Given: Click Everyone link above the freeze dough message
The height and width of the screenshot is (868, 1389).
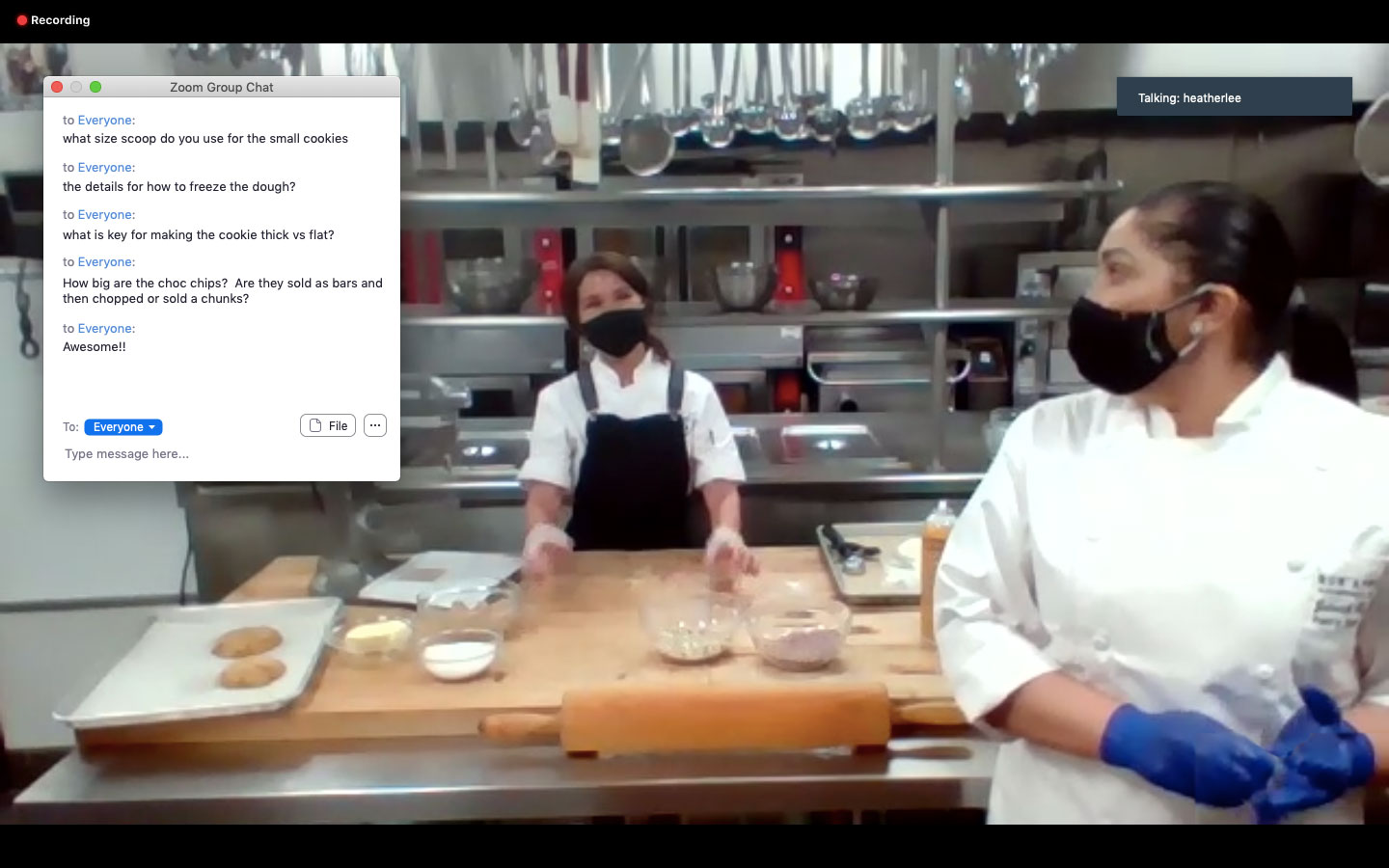Looking at the screenshot, I should click(106, 168).
